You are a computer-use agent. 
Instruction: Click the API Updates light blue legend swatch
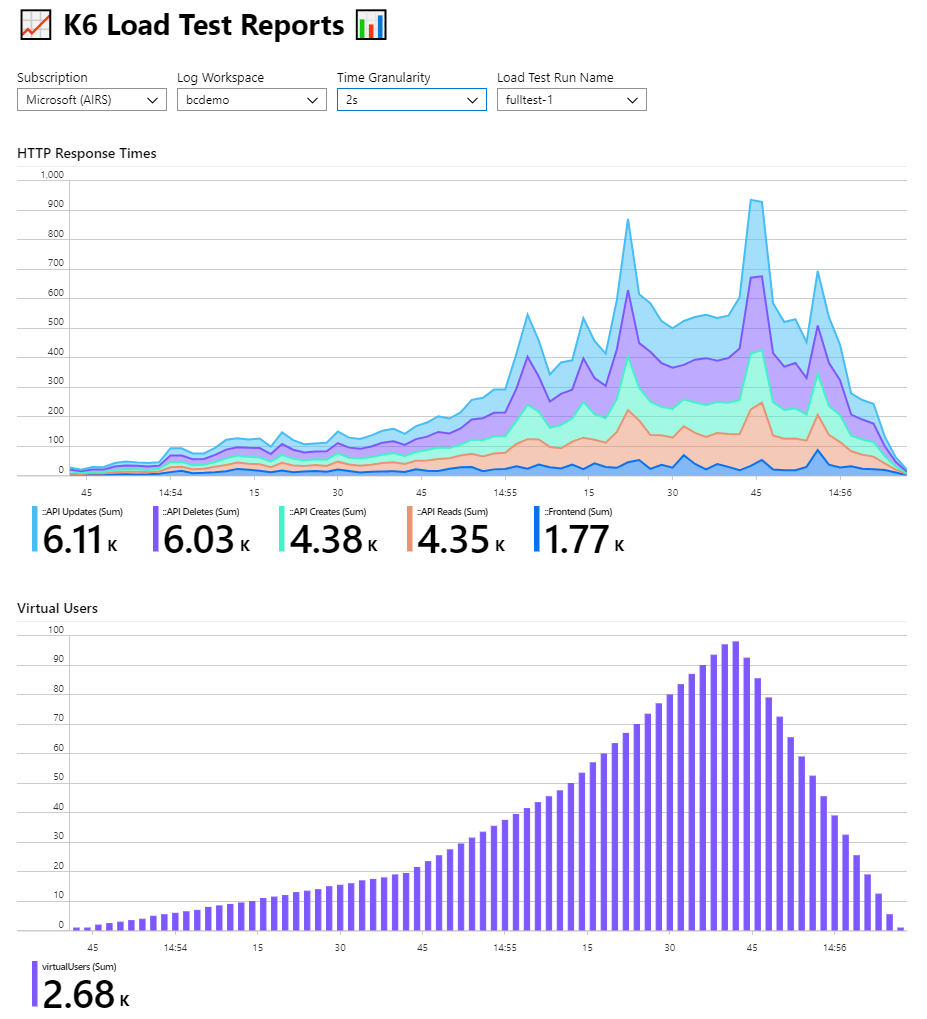click(x=36, y=530)
